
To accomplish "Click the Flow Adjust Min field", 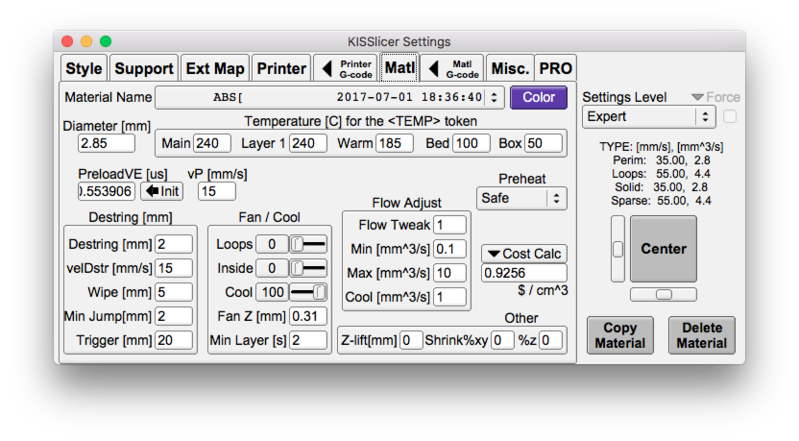I will [449, 249].
